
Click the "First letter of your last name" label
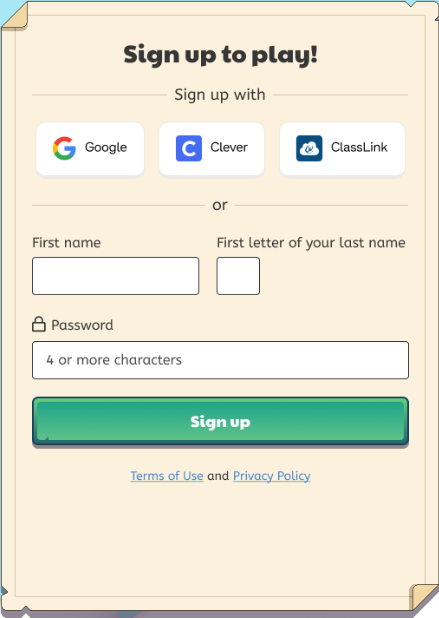pyautogui.click(x=311, y=243)
